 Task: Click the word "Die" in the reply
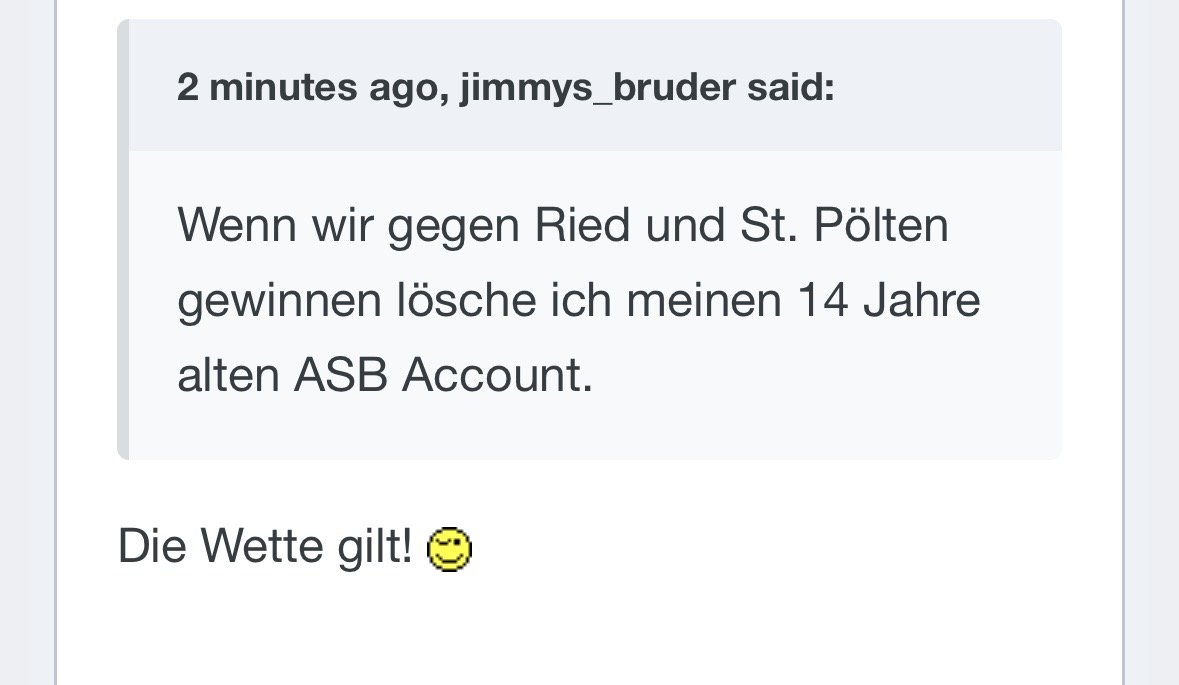tap(152, 547)
